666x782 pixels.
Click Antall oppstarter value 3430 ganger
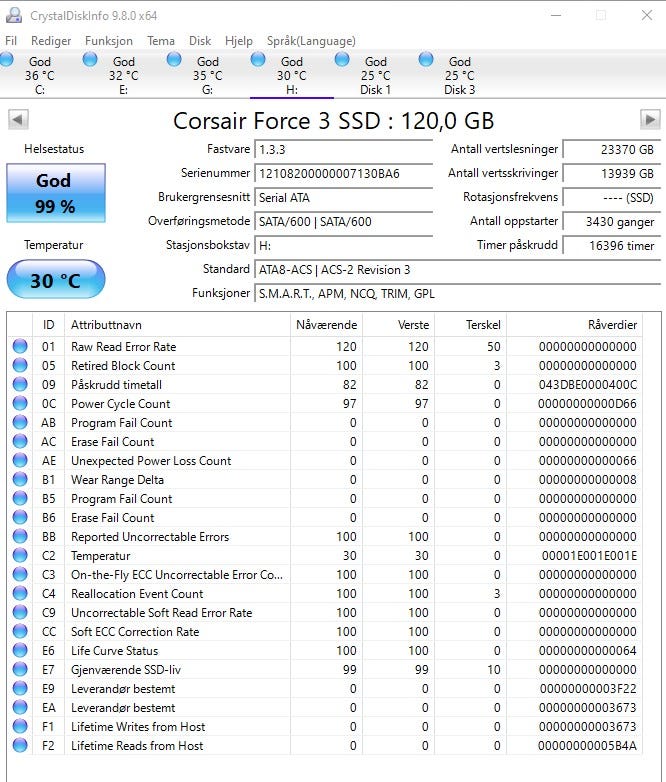click(612, 221)
